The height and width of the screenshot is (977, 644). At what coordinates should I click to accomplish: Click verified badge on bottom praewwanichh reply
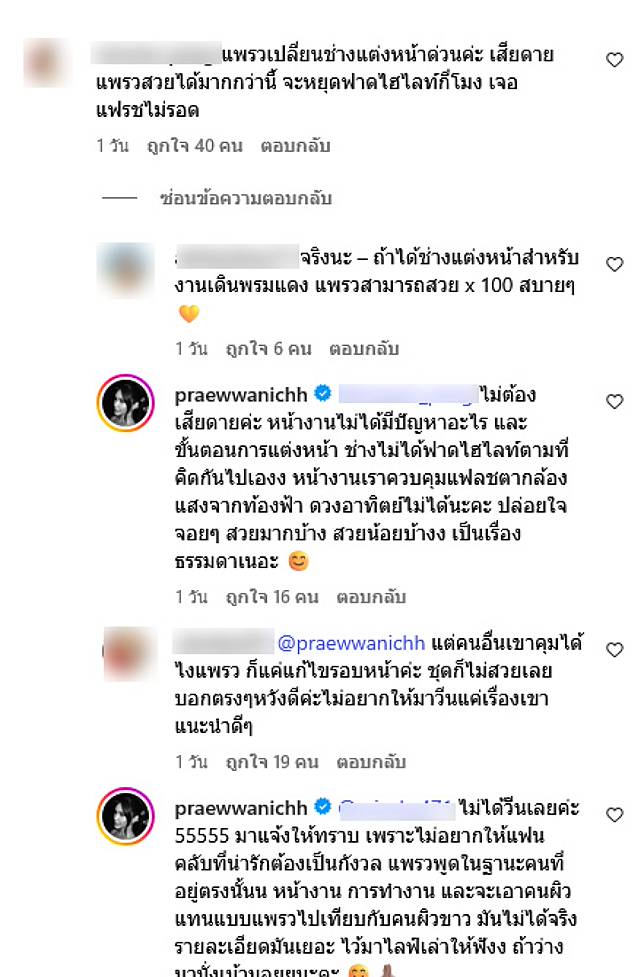point(323,808)
